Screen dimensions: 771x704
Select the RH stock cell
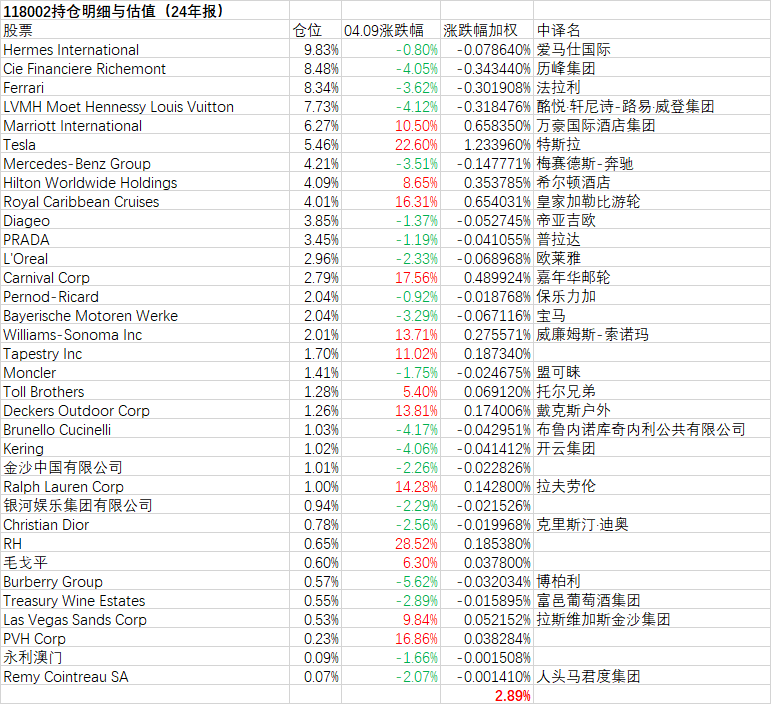pos(145,543)
